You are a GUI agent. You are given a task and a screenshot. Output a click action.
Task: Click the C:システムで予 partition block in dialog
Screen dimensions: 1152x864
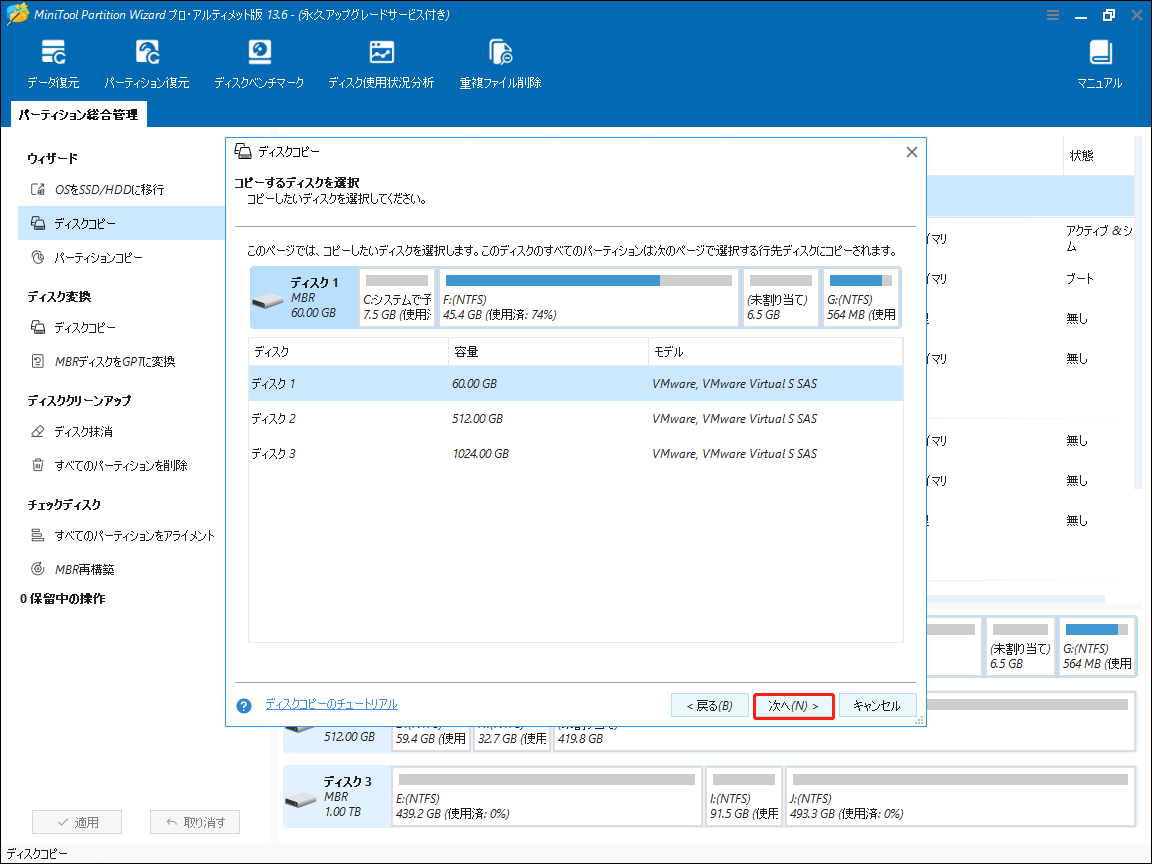click(x=397, y=298)
